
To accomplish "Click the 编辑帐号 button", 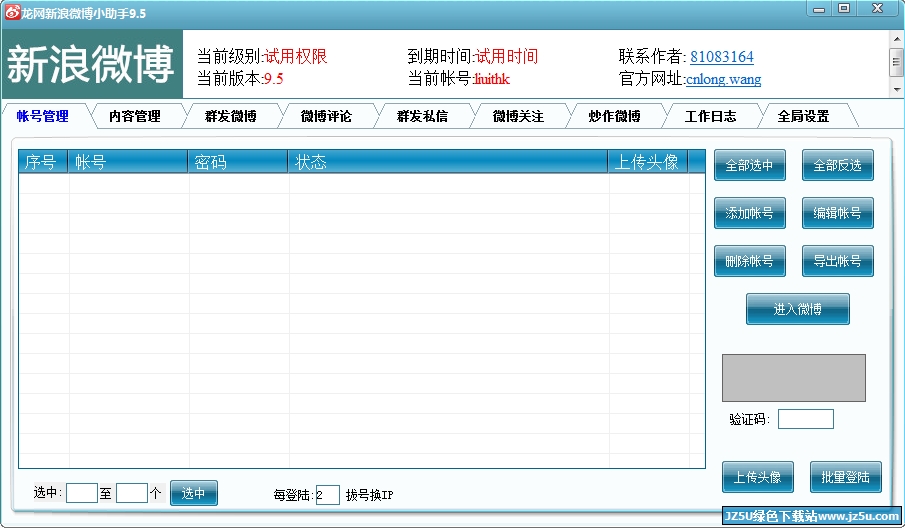I will [x=837, y=213].
